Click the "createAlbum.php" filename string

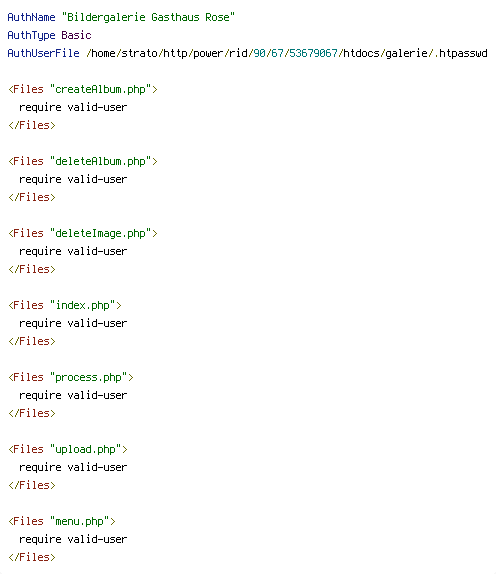[x=100, y=89]
